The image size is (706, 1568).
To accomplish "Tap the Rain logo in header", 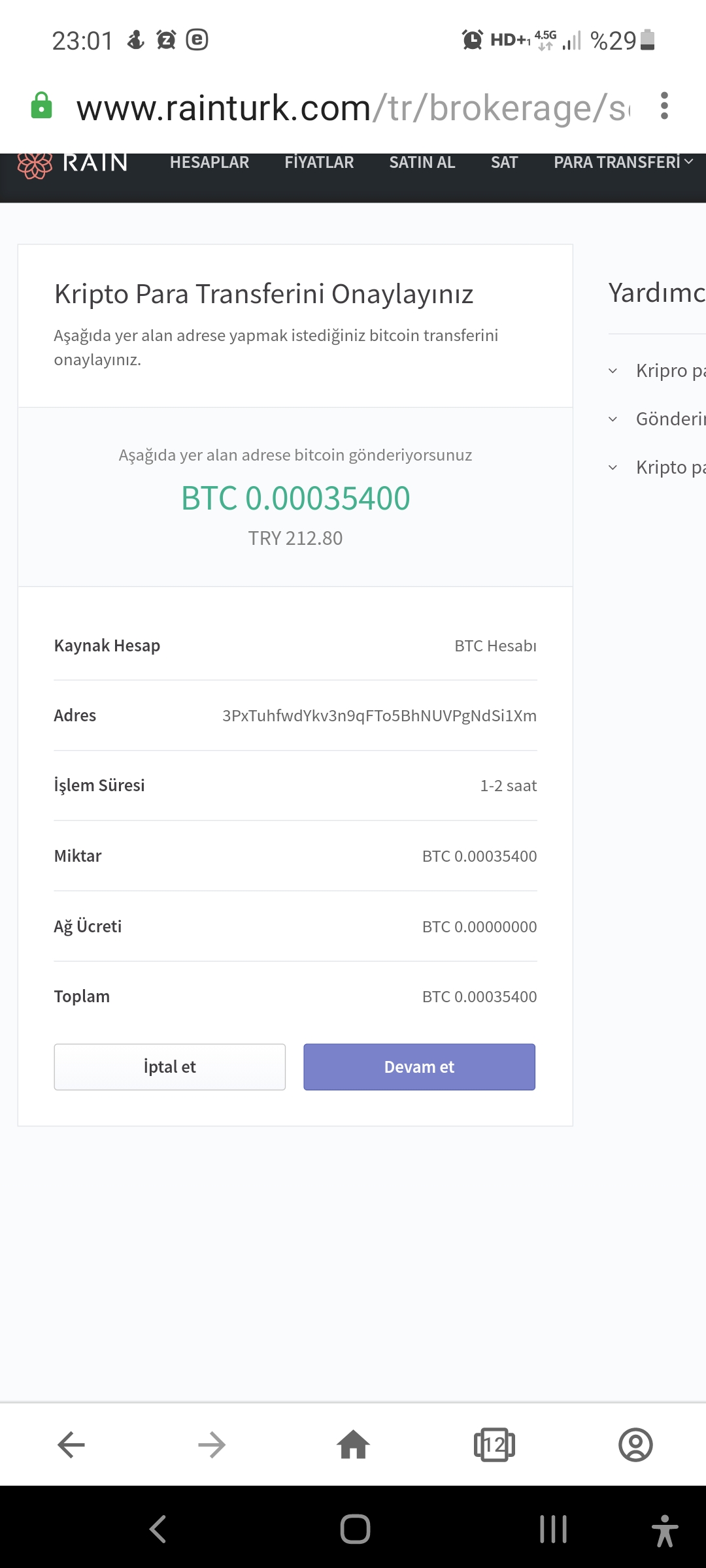I will [x=73, y=163].
